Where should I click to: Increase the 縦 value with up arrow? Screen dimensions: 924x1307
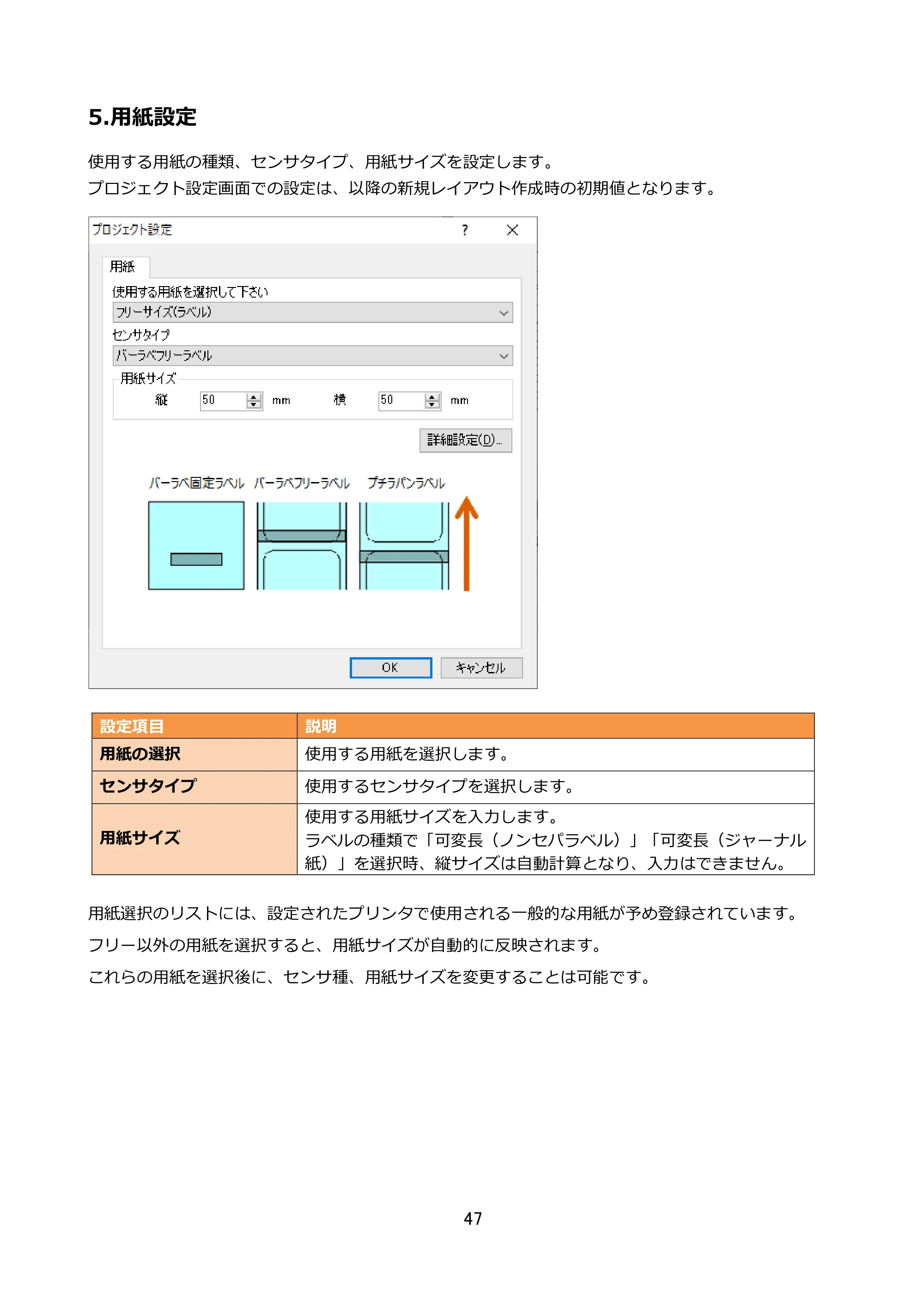[x=254, y=397]
